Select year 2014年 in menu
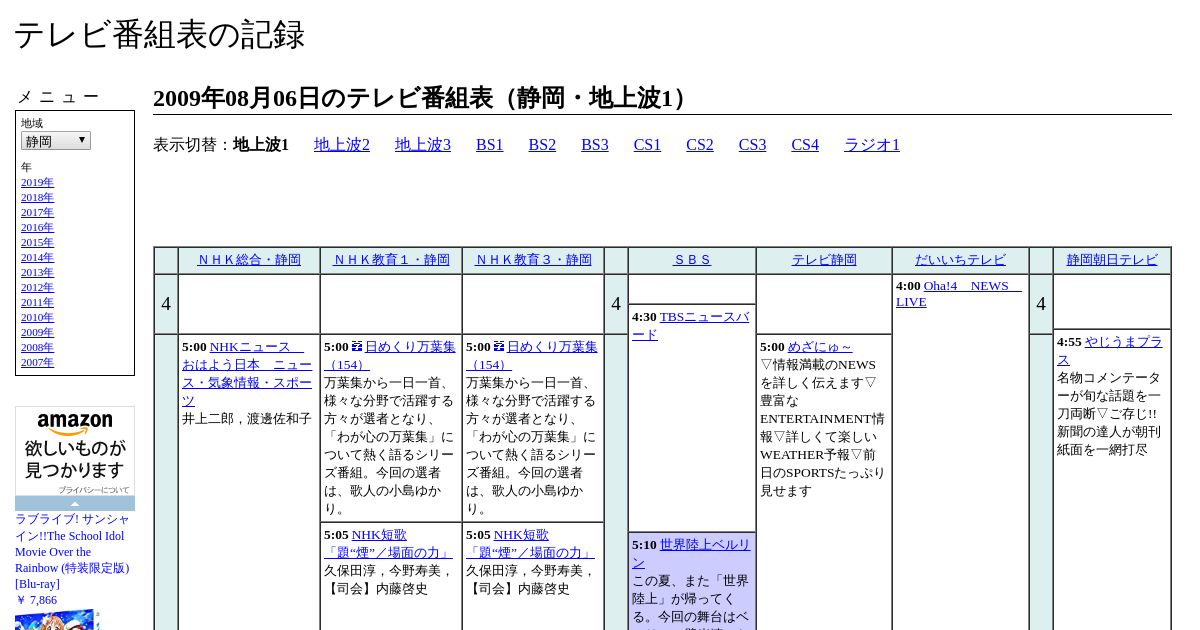The image size is (1200, 630). 37,257
